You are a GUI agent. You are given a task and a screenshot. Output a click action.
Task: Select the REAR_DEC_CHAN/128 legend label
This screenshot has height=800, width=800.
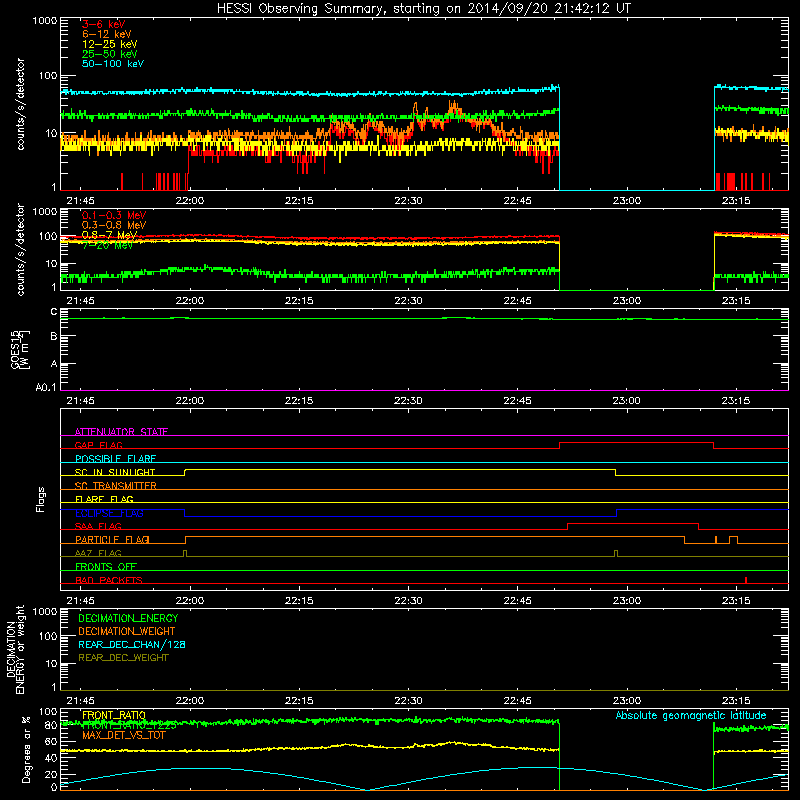(132, 644)
